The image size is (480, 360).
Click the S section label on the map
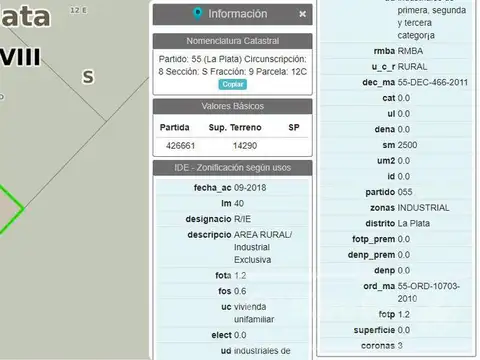pyautogui.click(x=88, y=77)
